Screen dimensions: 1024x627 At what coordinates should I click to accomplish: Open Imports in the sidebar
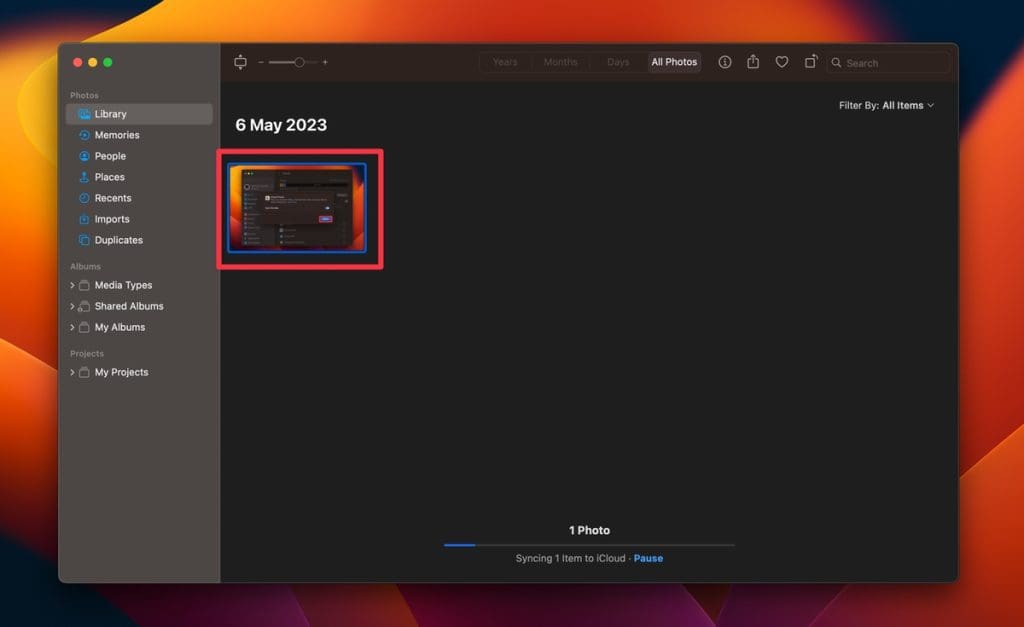point(139,219)
